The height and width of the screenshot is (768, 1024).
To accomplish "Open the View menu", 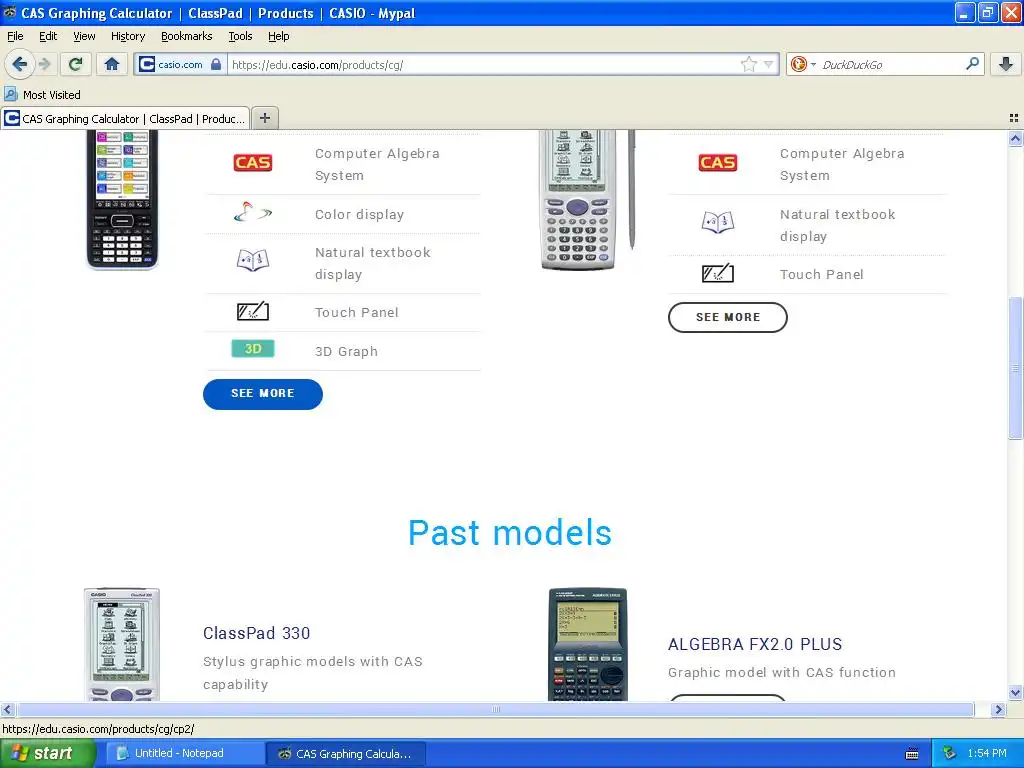I will click(84, 36).
